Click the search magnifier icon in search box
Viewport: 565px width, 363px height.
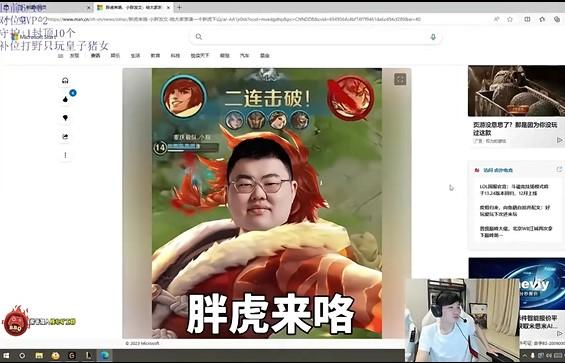tap(199, 36)
